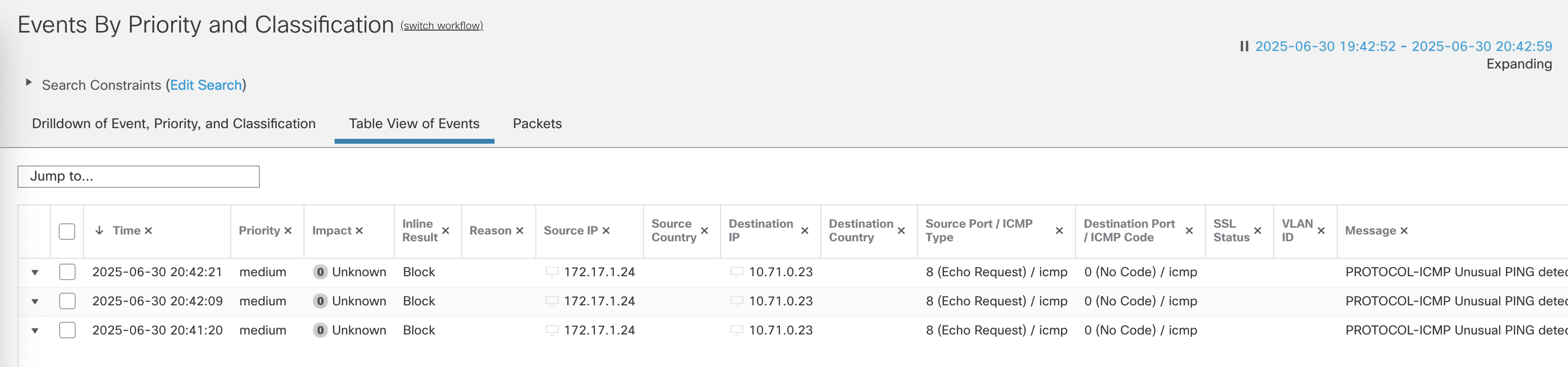The height and width of the screenshot is (367, 1568).
Task: Click the host icon beside the first destination IP
Action: pyautogui.click(x=736, y=272)
